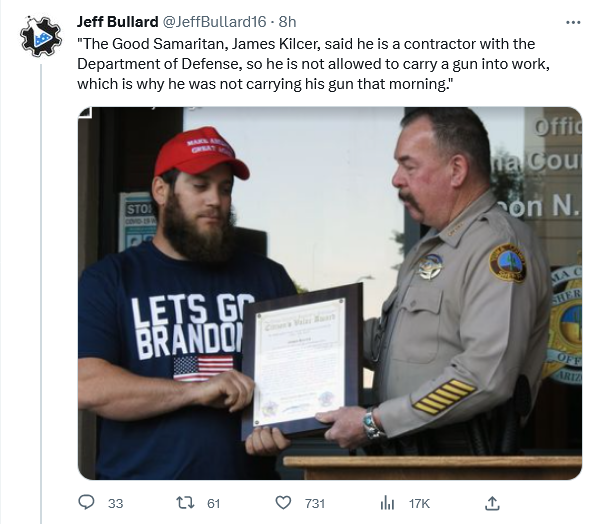Click the 33 replies count
The image size is (598, 524).
(x=115, y=503)
